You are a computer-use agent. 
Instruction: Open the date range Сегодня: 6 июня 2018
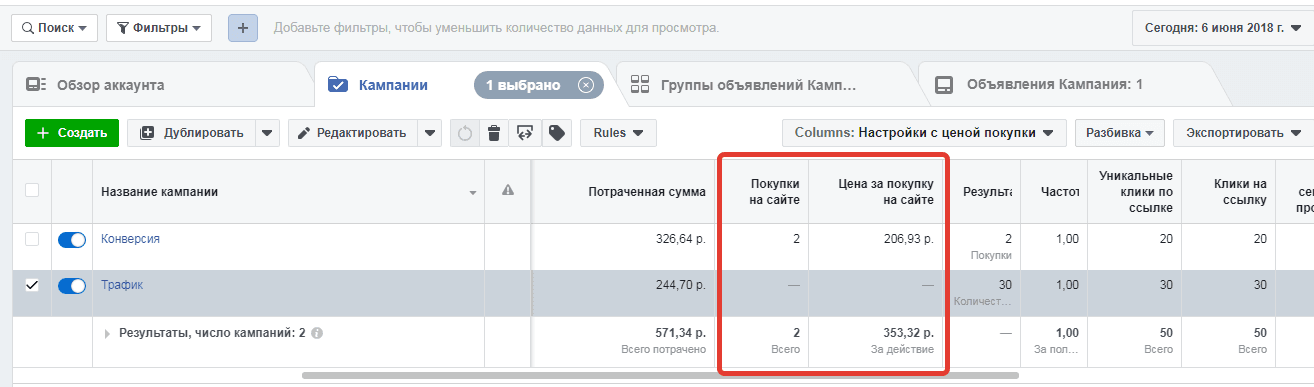1222,28
